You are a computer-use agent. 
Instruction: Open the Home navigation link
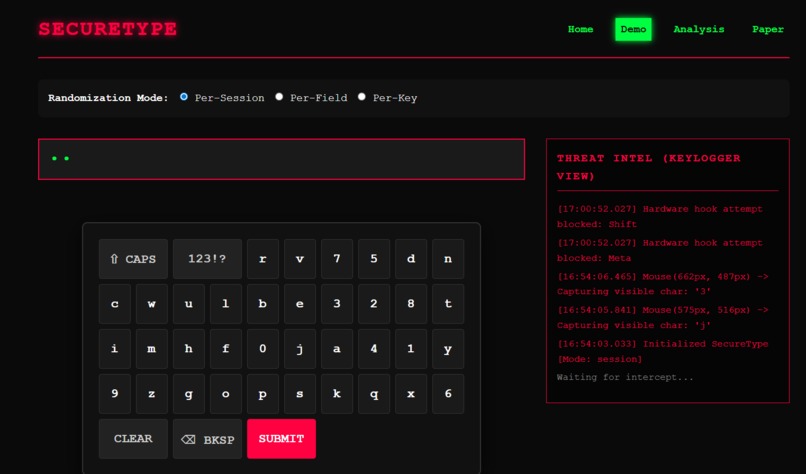tap(580, 29)
